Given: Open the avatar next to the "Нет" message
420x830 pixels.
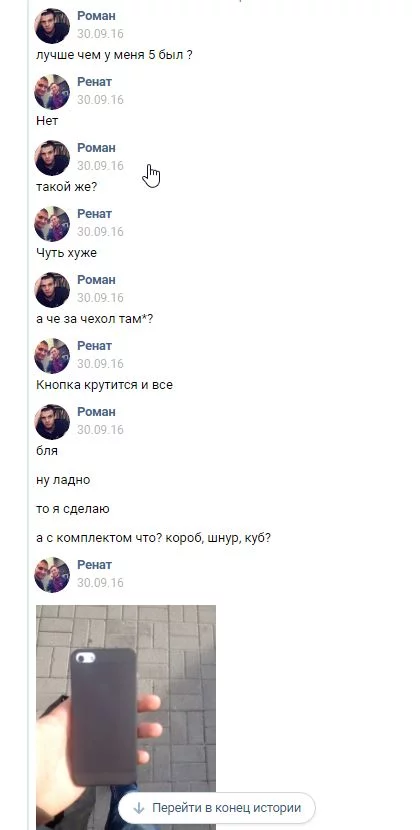Looking at the screenshot, I should pos(52,92).
